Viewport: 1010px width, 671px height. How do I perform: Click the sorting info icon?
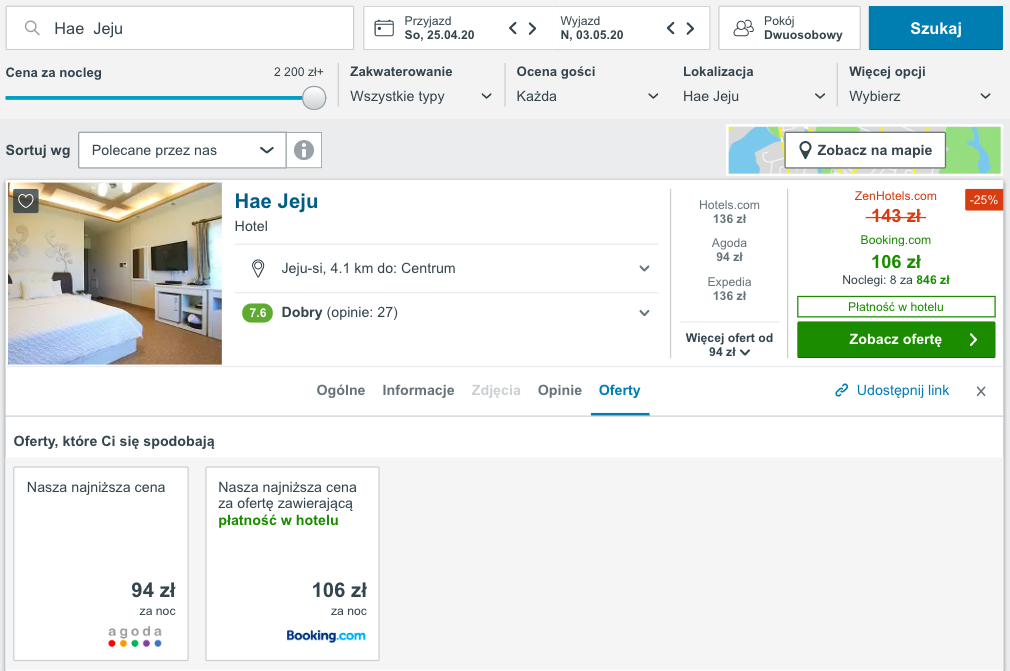(x=304, y=150)
